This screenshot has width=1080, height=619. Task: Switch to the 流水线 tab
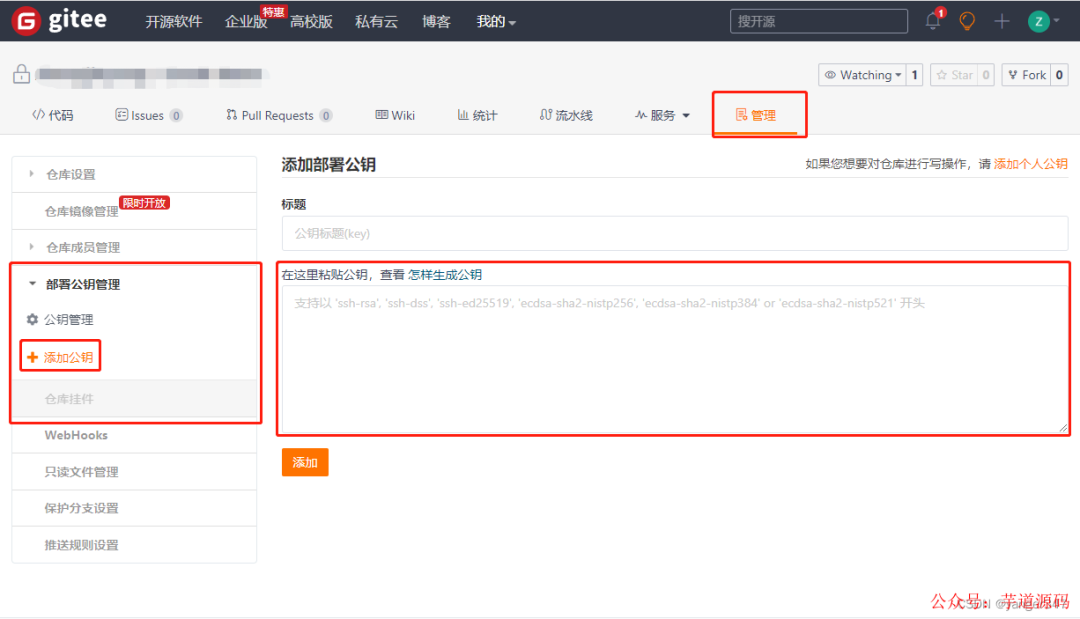coord(566,115)
